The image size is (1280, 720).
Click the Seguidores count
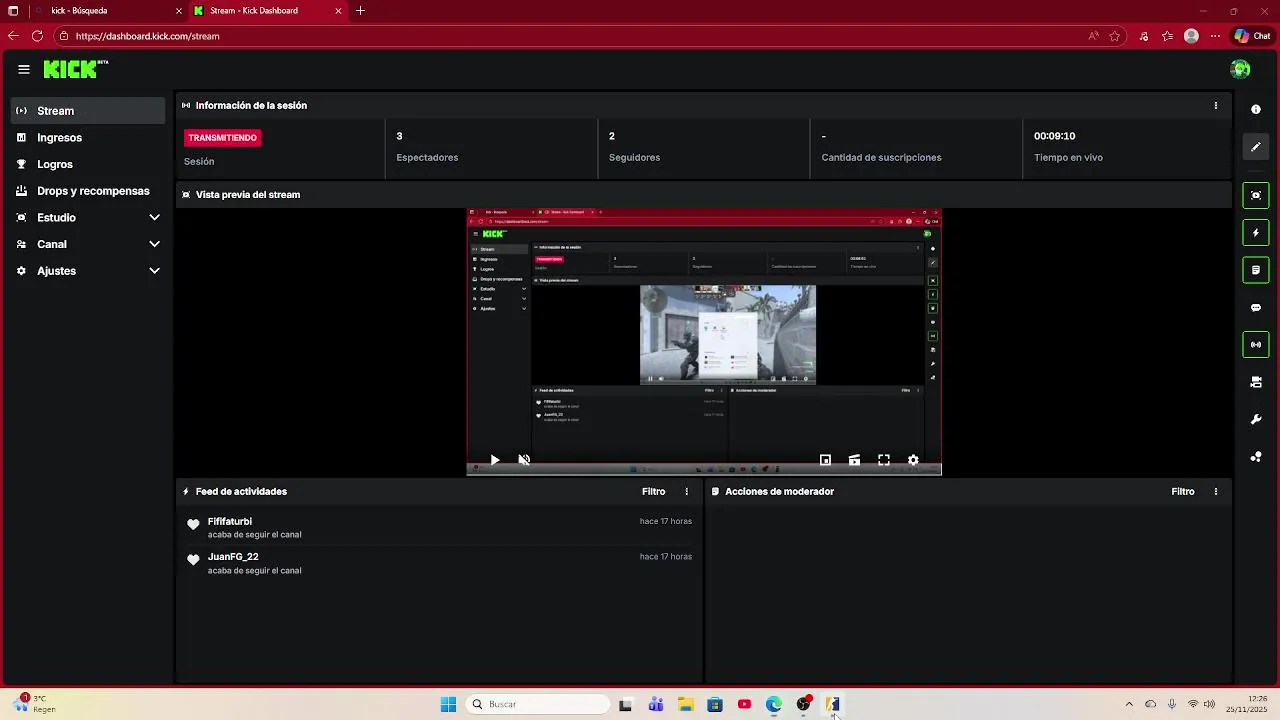tap(612, 136)
